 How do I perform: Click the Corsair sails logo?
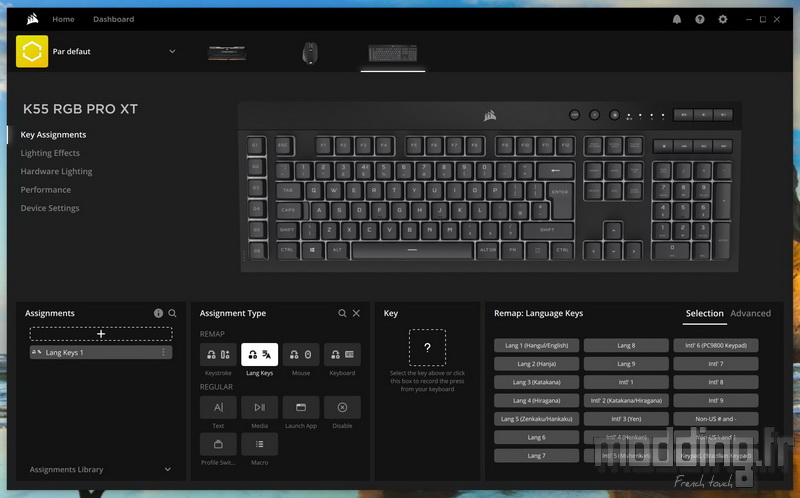click(33, 19)
